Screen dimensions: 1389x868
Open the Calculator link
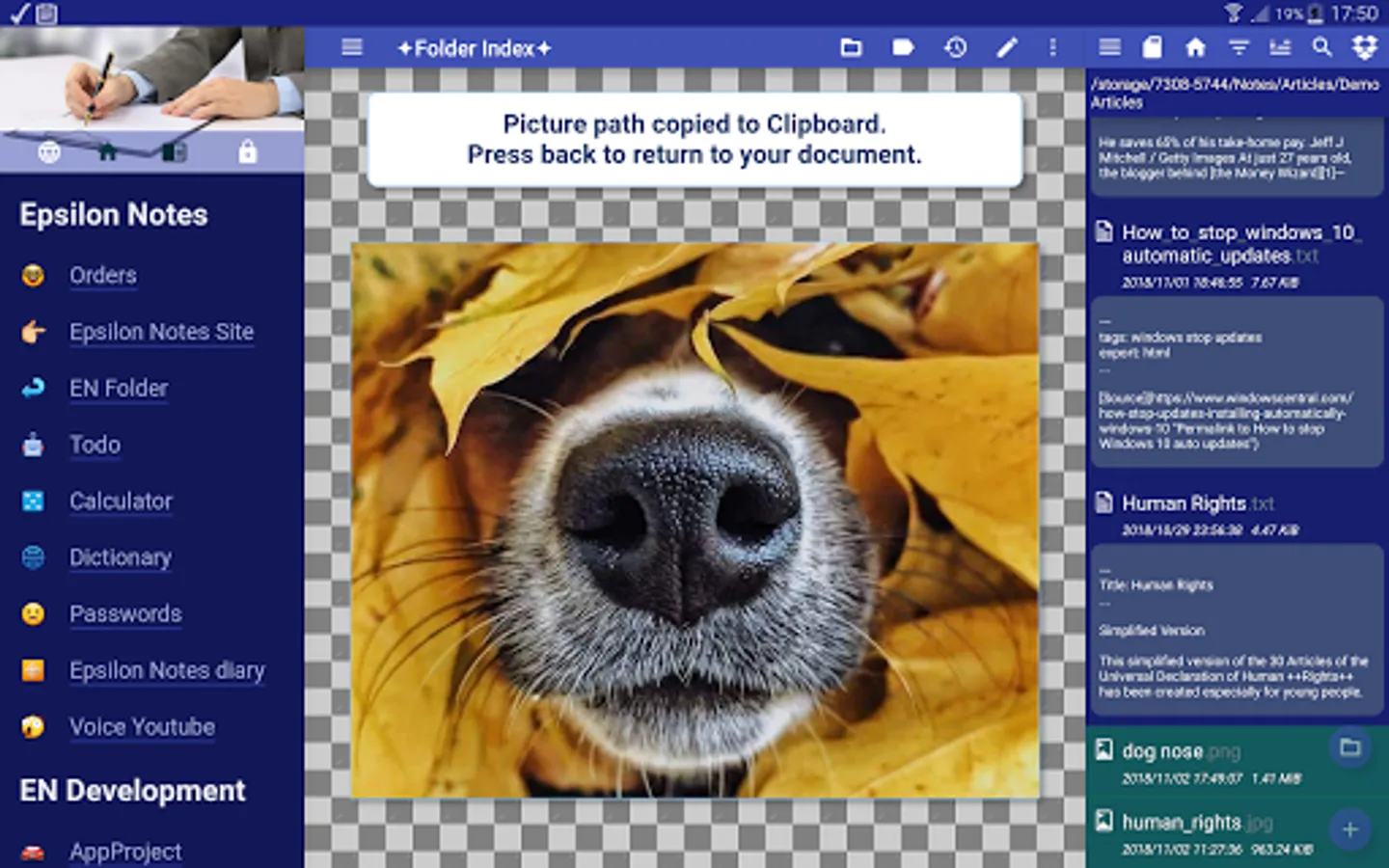point(121,502)
